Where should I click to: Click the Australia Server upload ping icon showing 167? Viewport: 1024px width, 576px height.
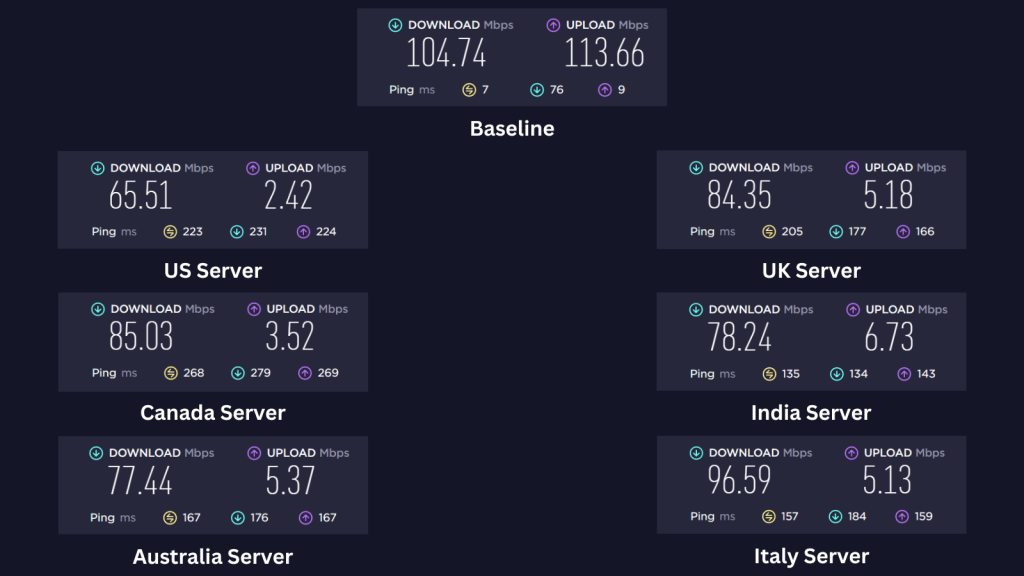tap(306, 518)
